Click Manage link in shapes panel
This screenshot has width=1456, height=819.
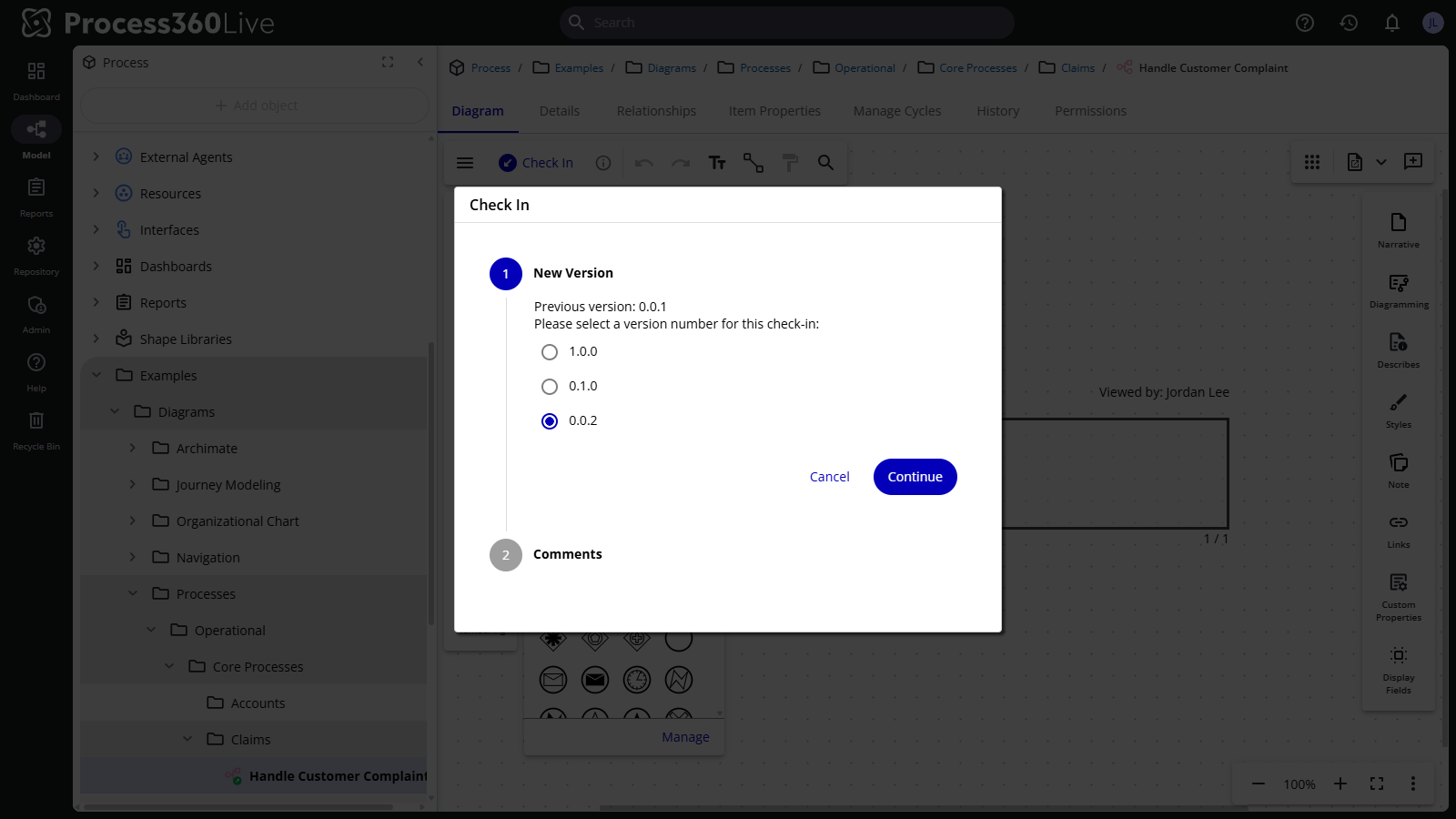coord(685,737)
